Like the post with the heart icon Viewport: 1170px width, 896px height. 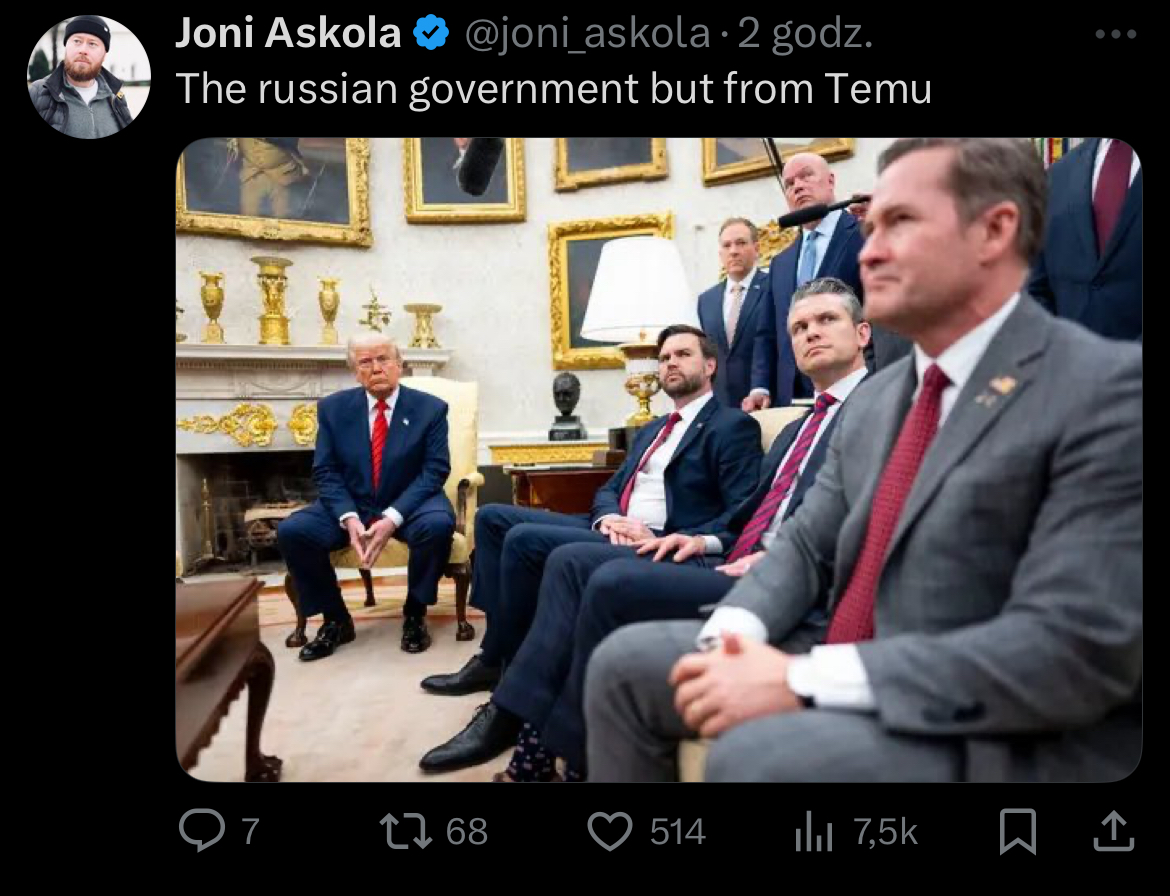click(610, 832)
